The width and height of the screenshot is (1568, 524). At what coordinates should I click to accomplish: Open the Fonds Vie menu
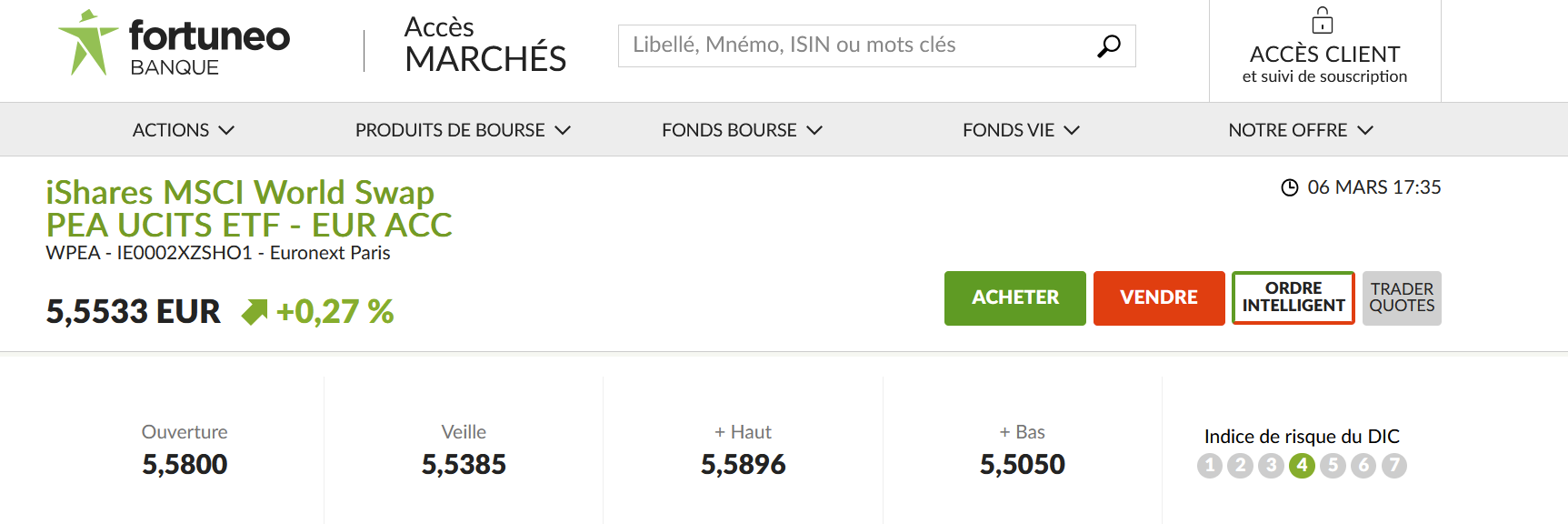coord(1021,130)
